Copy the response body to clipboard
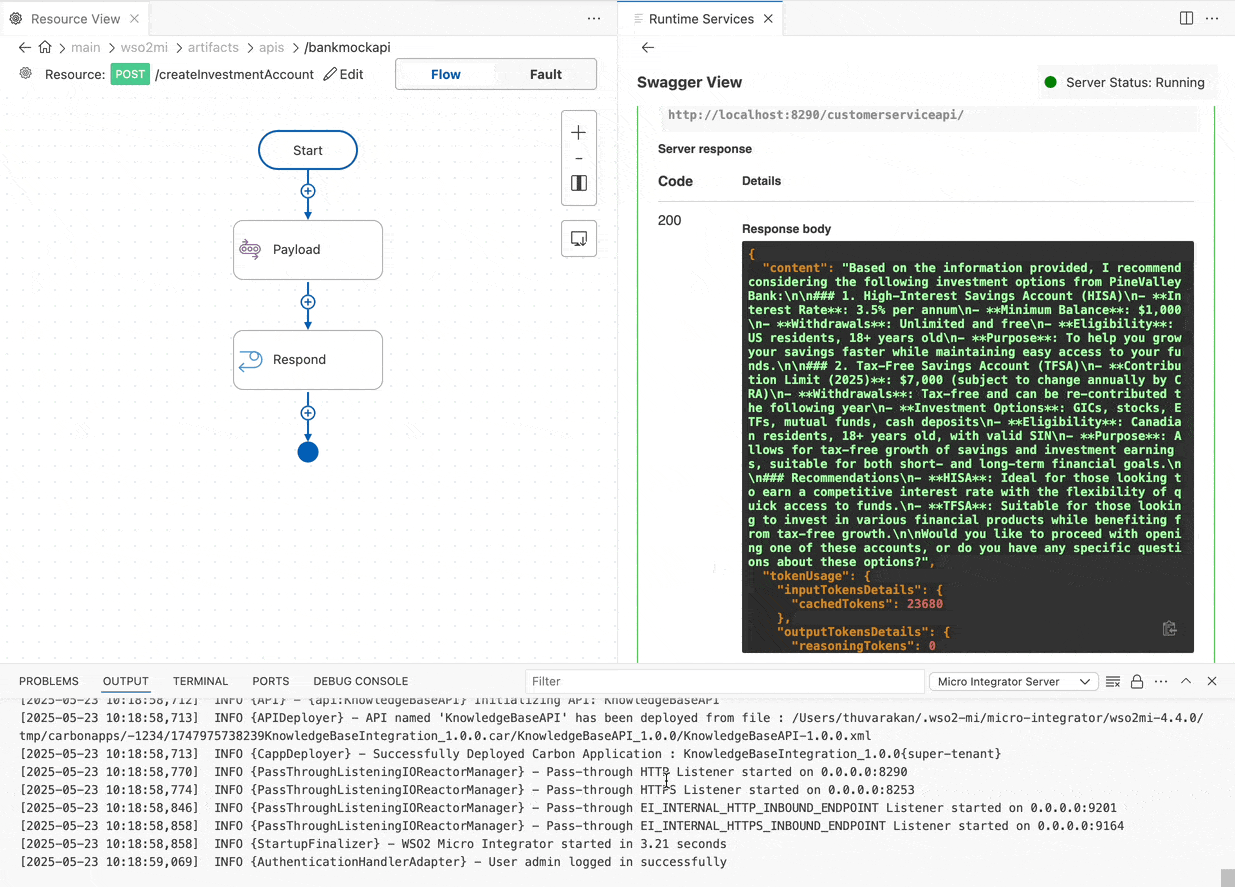Image resolution: width=1235 pixels, height=887 pixels. [1169, 629]
